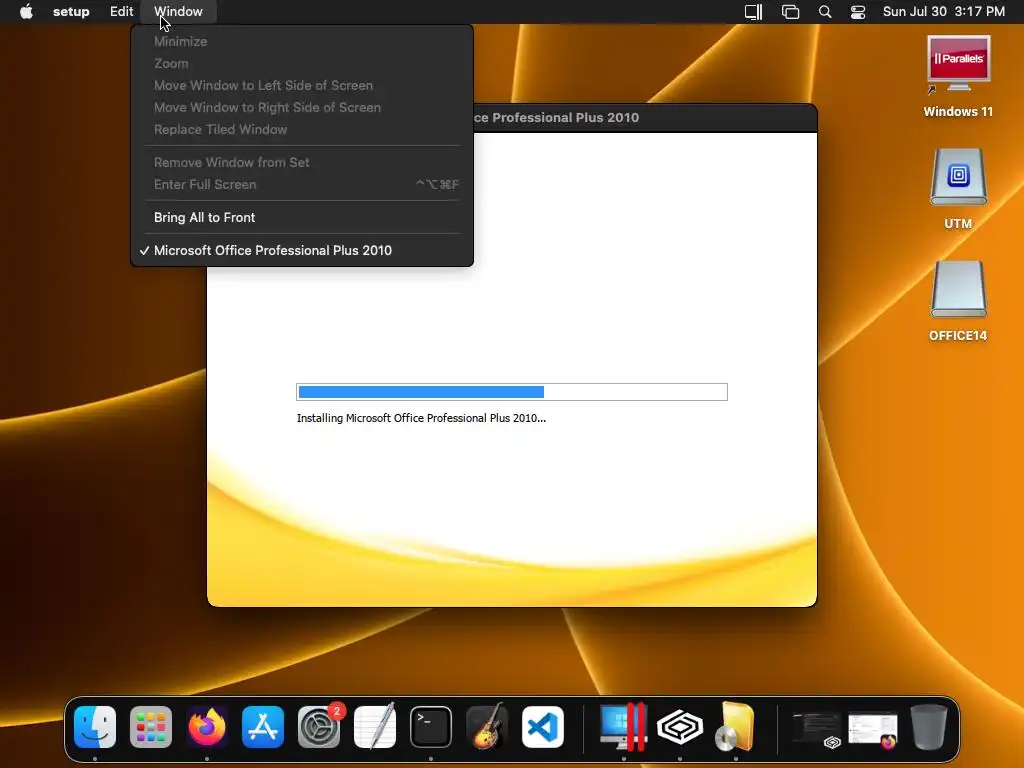Viewport: 1024px width, 768px height.
Task: Open the App Store from the Dock
Action: coord(263,726)
